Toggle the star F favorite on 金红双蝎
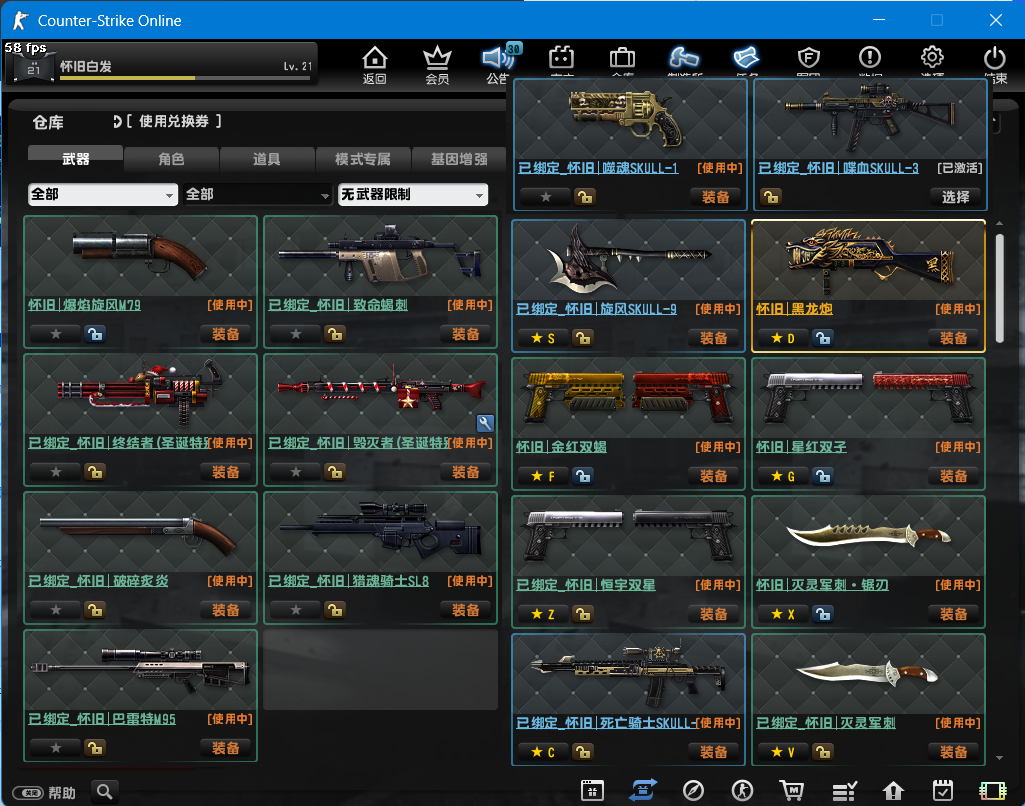This screenshot has width=1025, height=806. (x=543, y=476)
